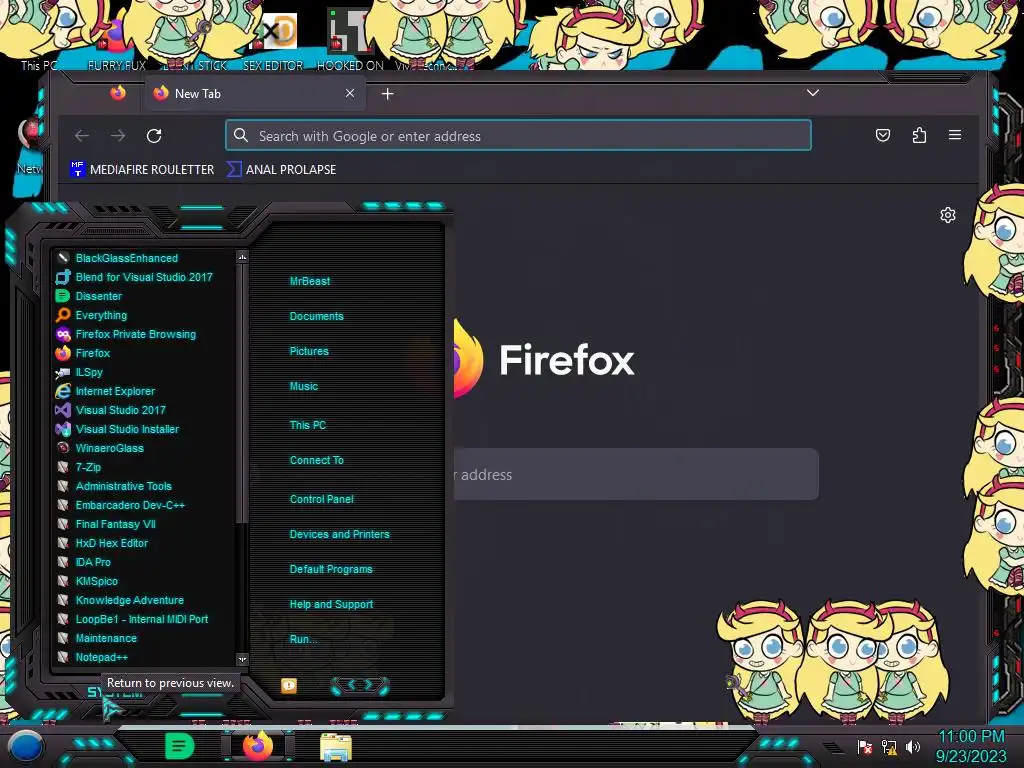Expand the Administrative Tools folder

pos(114,486)
